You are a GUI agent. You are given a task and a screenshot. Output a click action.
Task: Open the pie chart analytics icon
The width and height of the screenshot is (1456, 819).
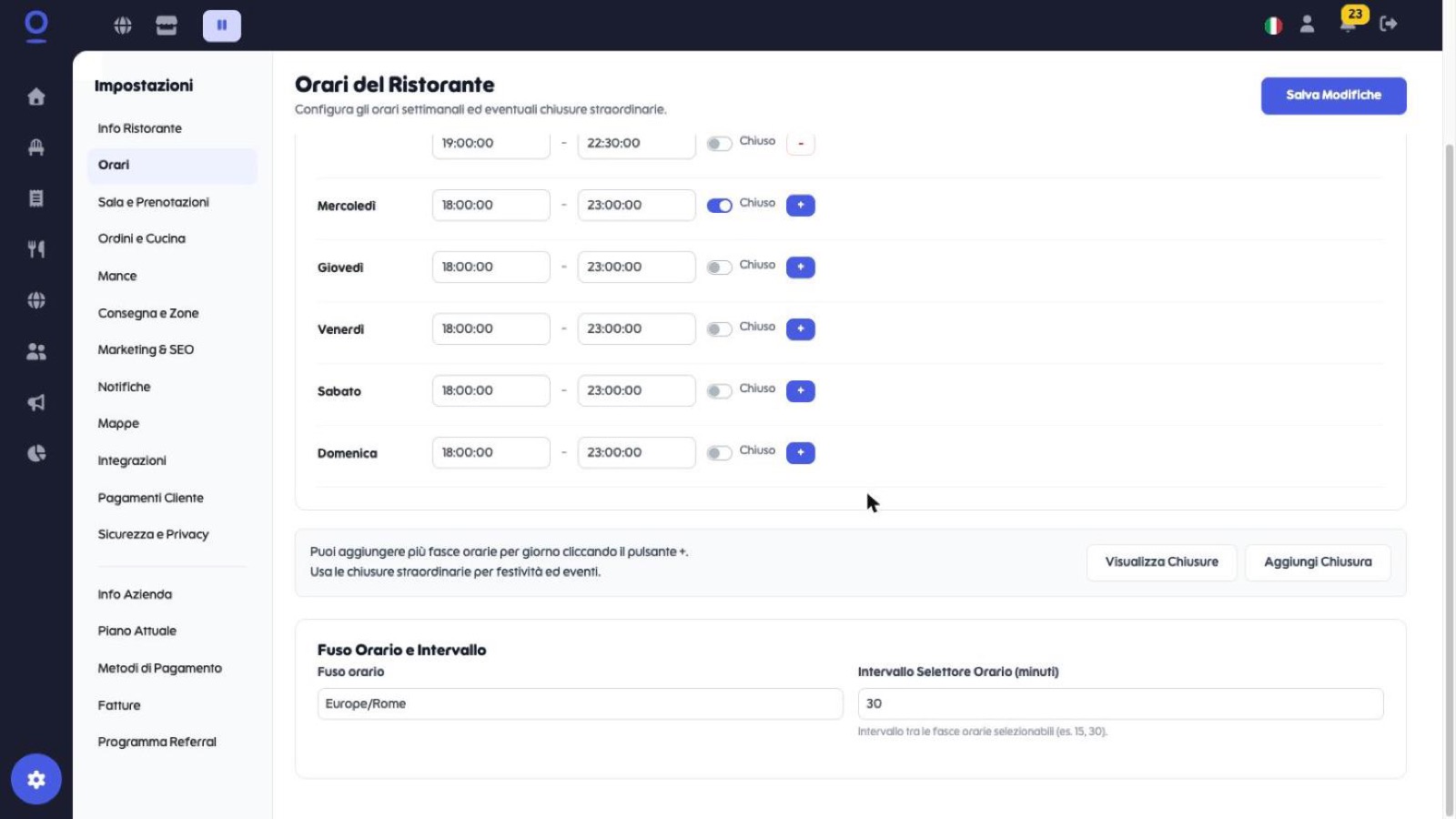(36, 453)
